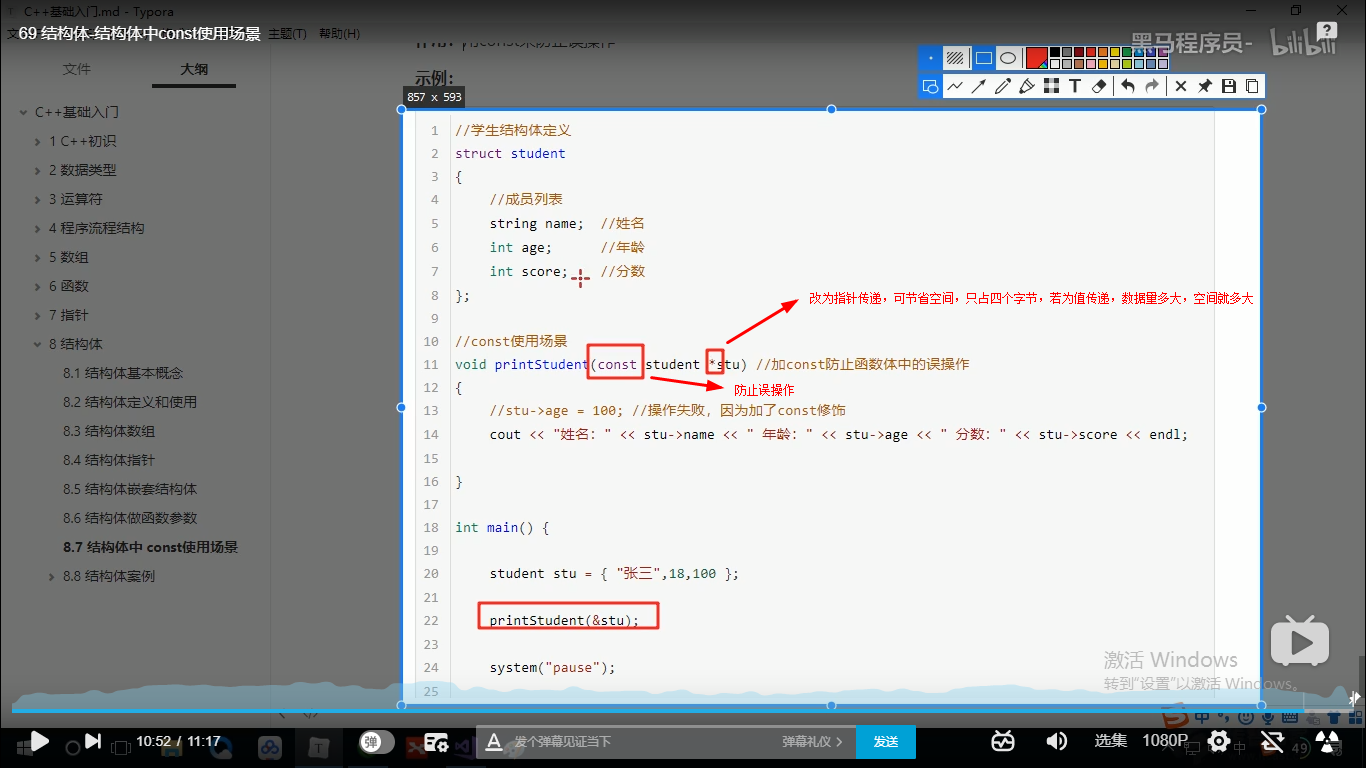Viewport: 1366px width, 768px height.
Task: Expand the 8.8 结构体案例 outline item
Action: pos(52,576)
